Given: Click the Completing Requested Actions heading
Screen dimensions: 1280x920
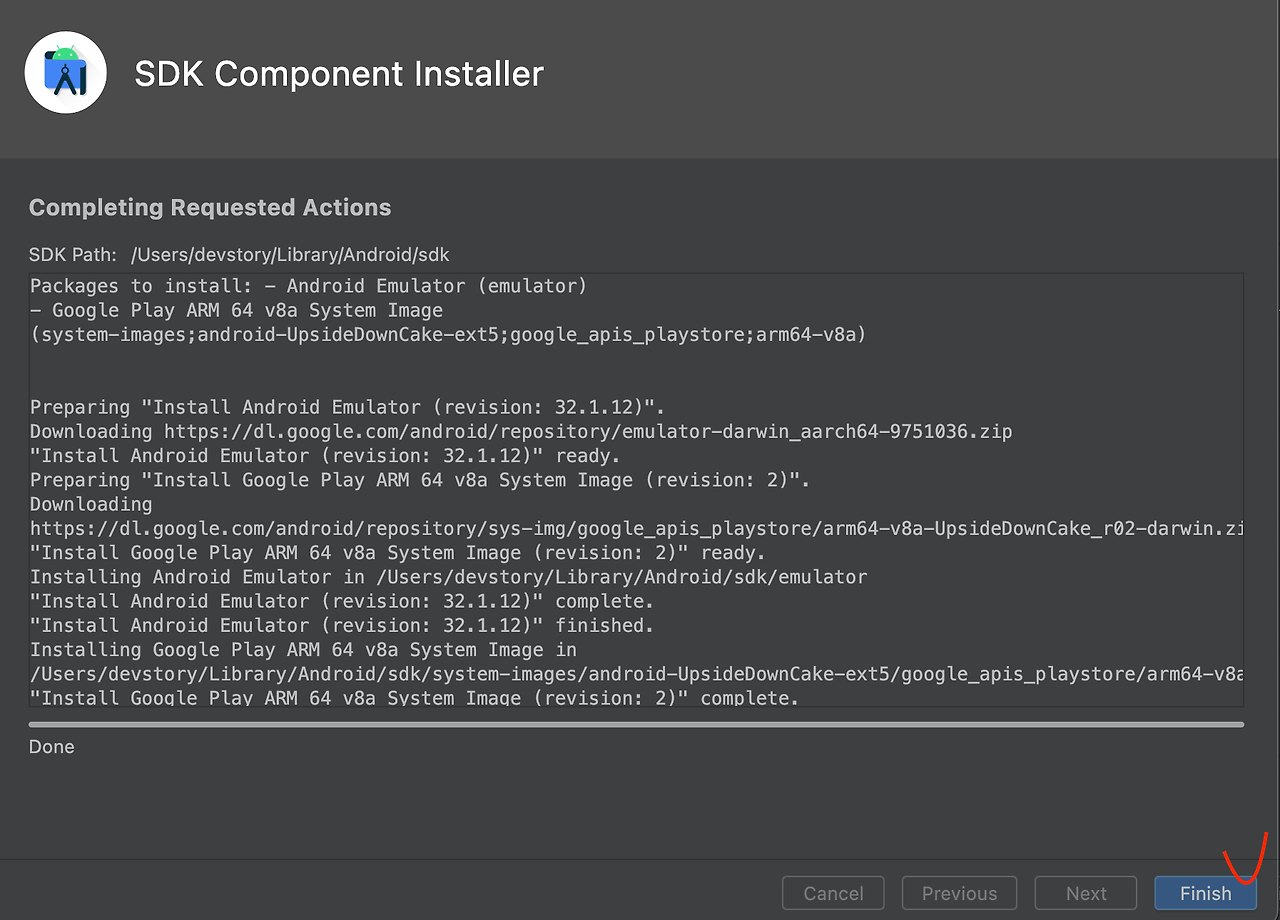Looking at the screenshot, I should pos(210,208).
